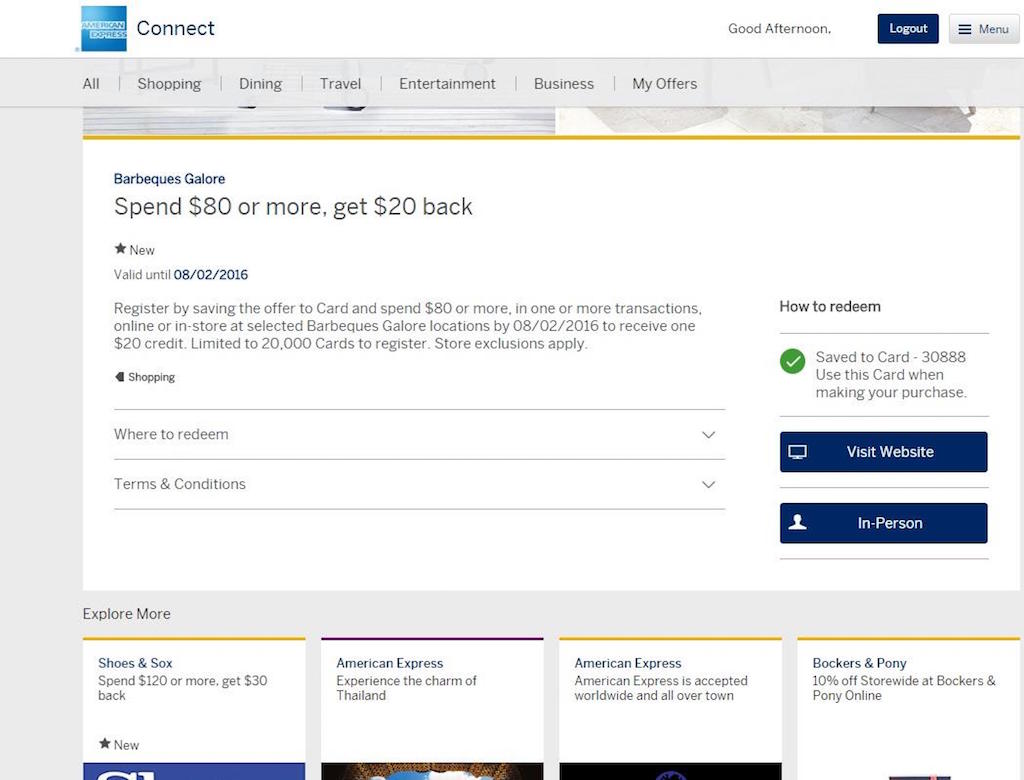The width and height of the screenshot is (1024, 780).
Task: Click Spend $120 or more, get $30 back
Action: (182, 688)
